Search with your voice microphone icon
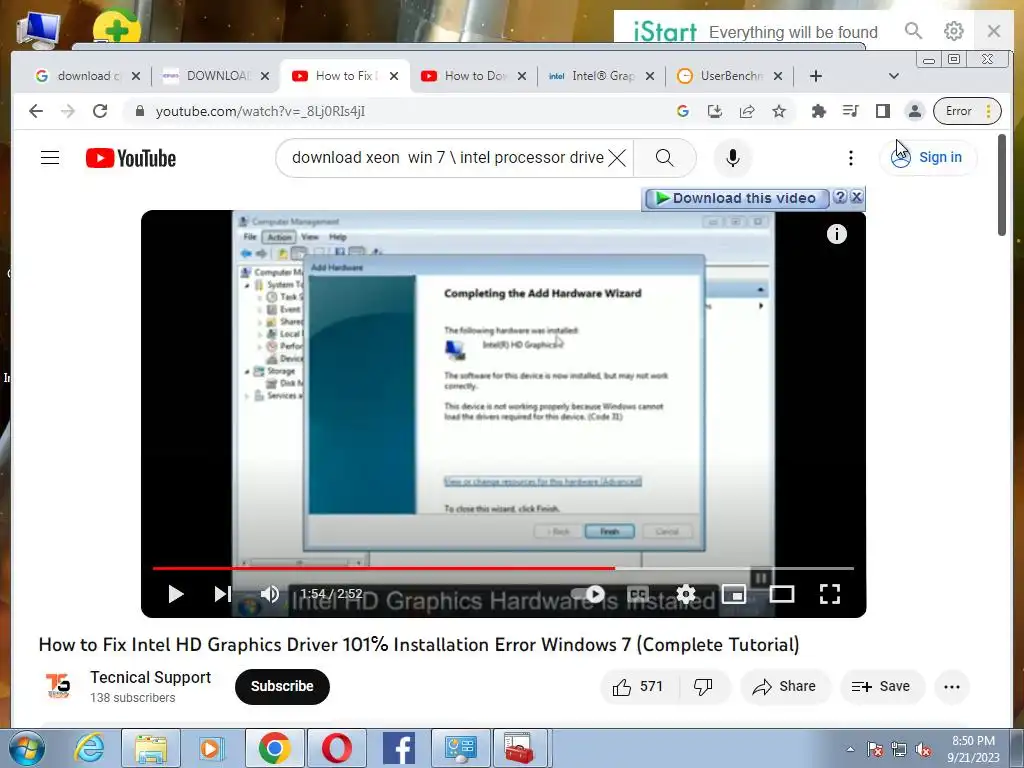This screenshot has height=768, width=1024. [x=733, y=158]
